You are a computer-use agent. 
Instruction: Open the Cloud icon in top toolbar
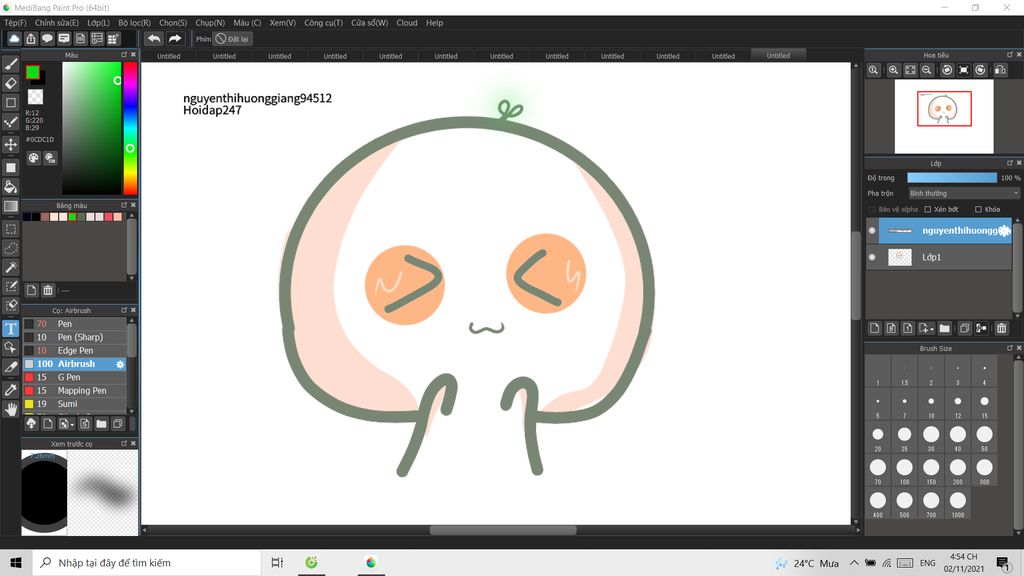pyautogui.click(x=14, y=39)
